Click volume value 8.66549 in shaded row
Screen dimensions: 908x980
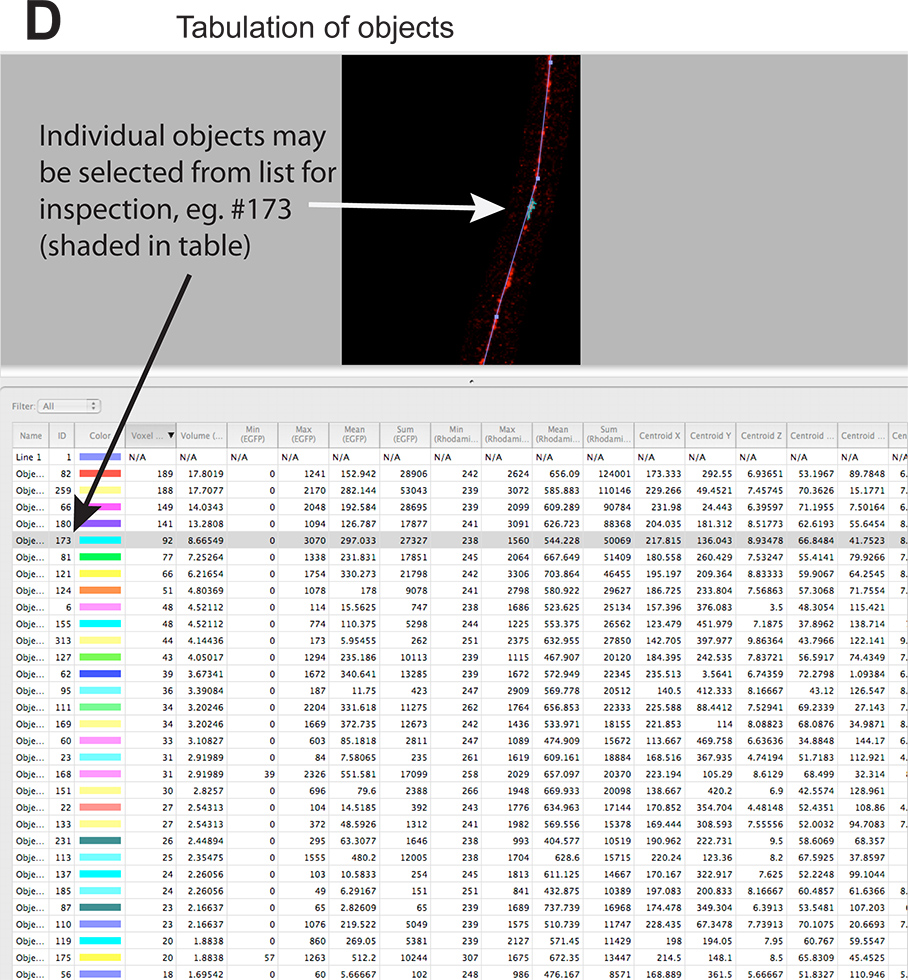[206, 541]
